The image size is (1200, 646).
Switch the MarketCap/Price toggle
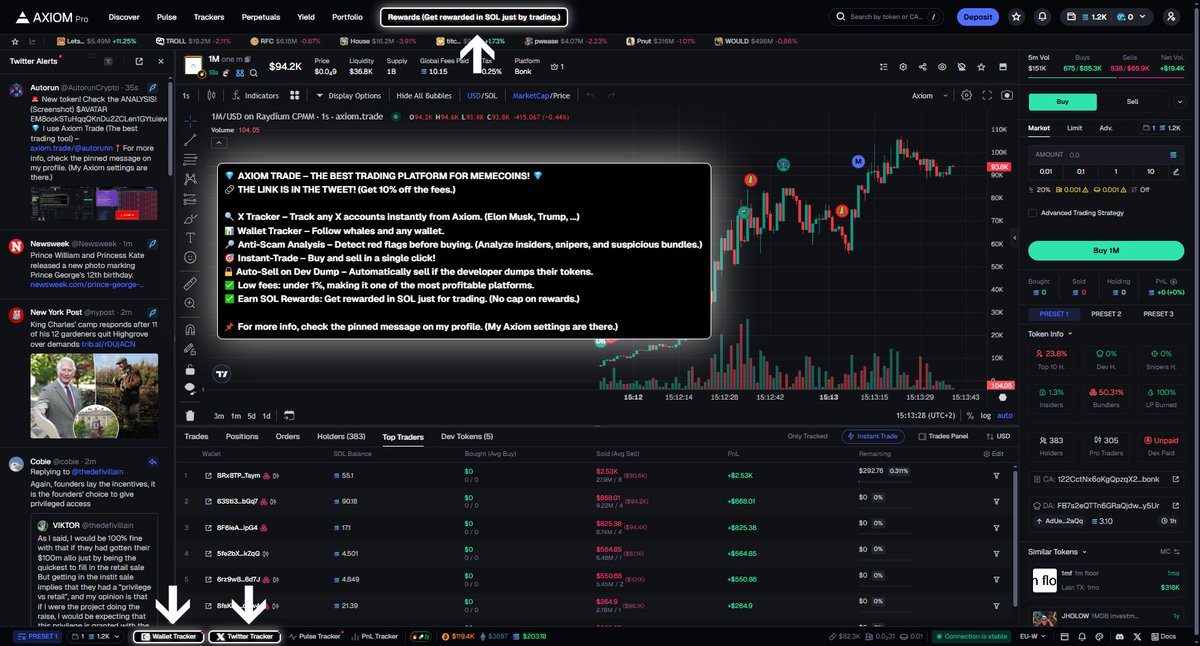point(541,96)
